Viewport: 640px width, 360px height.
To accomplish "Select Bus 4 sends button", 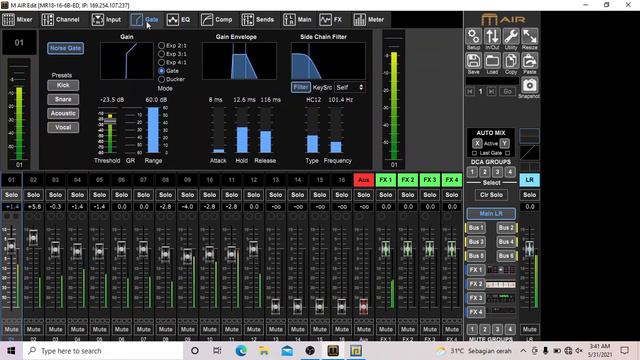I will [x=506, y=242].
